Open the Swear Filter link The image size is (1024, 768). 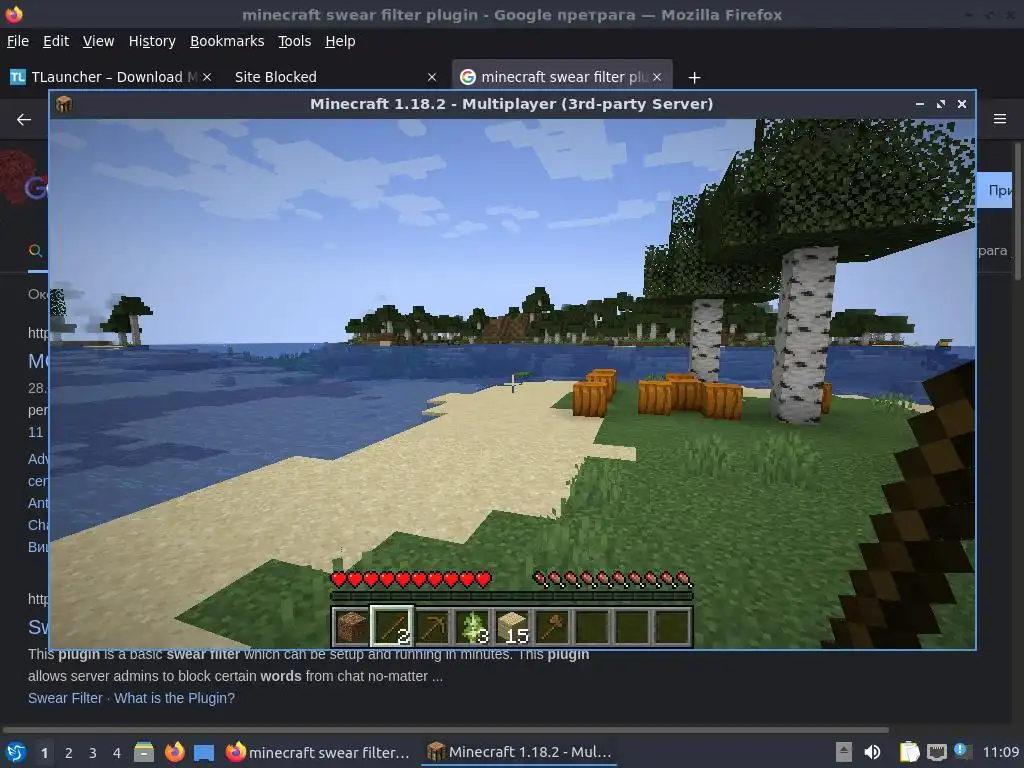[x=65, y=698]
